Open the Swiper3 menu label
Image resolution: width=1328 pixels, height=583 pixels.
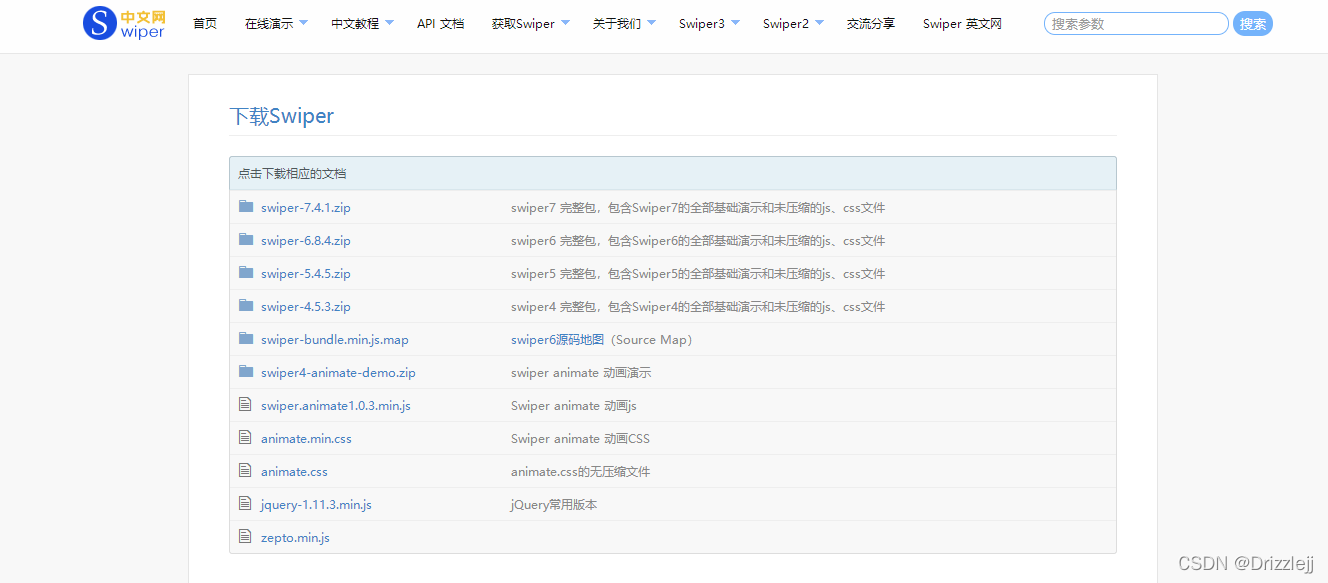click(x=702, y=24)
